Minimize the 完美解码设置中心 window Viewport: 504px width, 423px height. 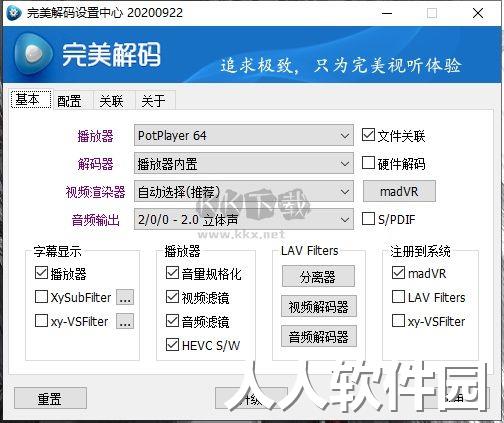point(387,13)
